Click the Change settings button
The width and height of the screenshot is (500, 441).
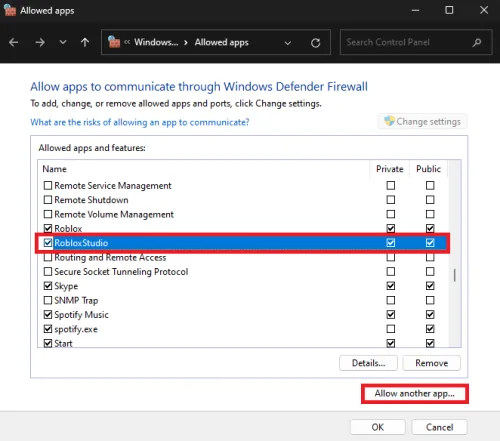tap(422, 121)
